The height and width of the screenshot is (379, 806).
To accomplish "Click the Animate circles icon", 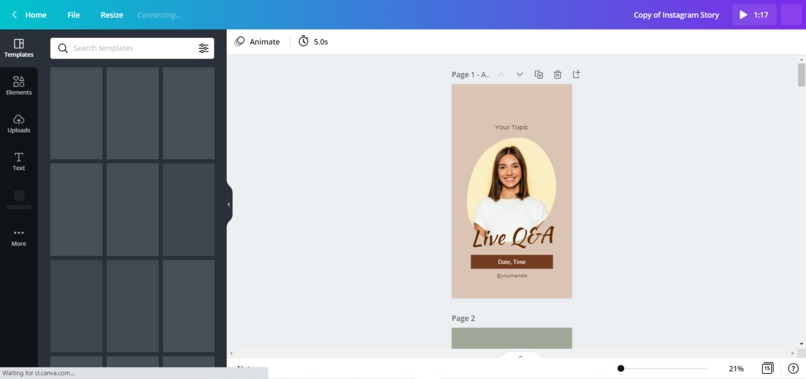I will 240,42.
